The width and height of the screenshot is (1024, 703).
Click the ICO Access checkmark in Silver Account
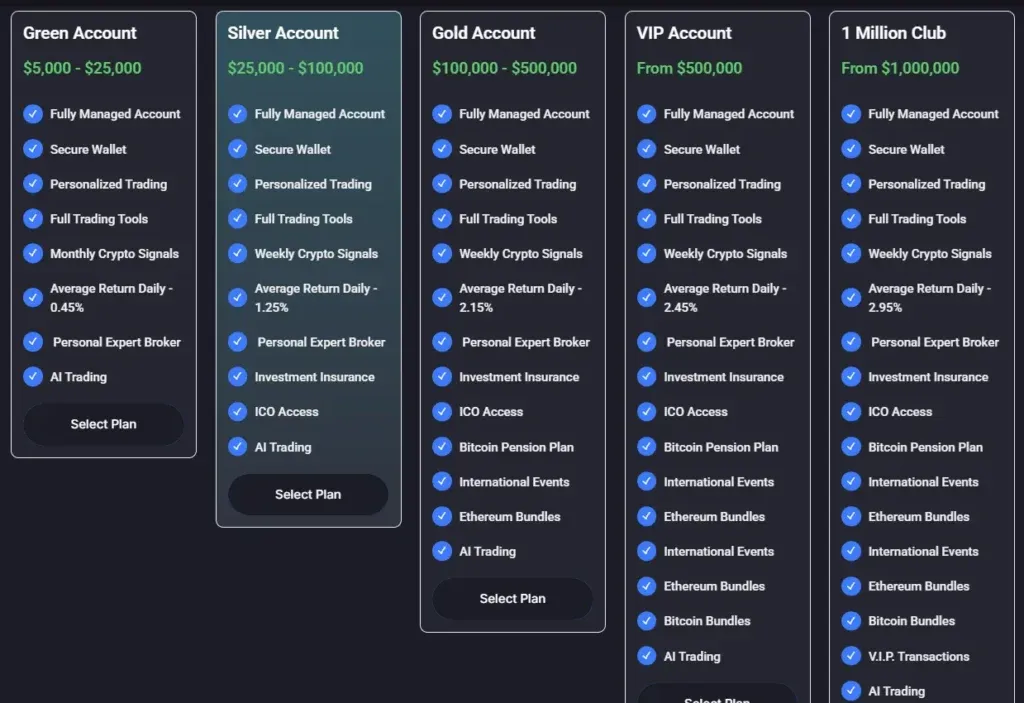click(237, 412)
